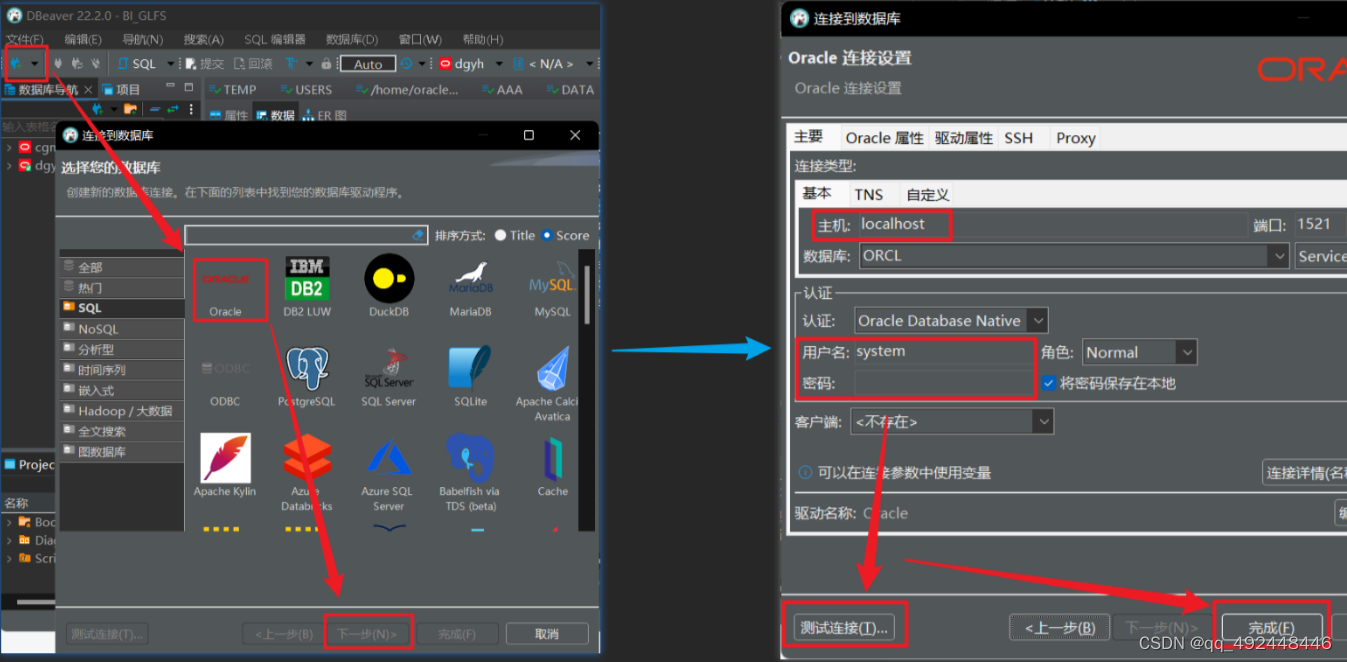Click the disconnect plug icon in toolbar
1347x662 pixels.
(95, 63)
